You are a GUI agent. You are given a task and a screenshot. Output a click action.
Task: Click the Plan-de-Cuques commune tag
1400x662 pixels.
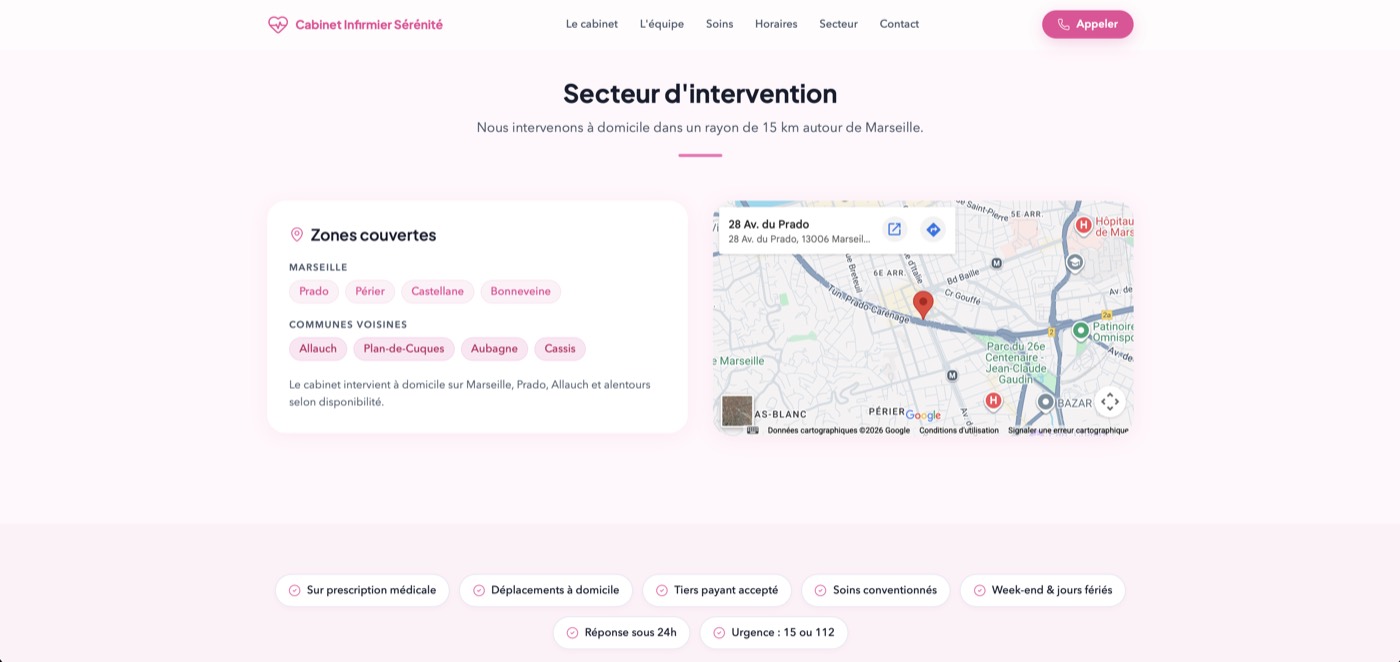(404, 348)
